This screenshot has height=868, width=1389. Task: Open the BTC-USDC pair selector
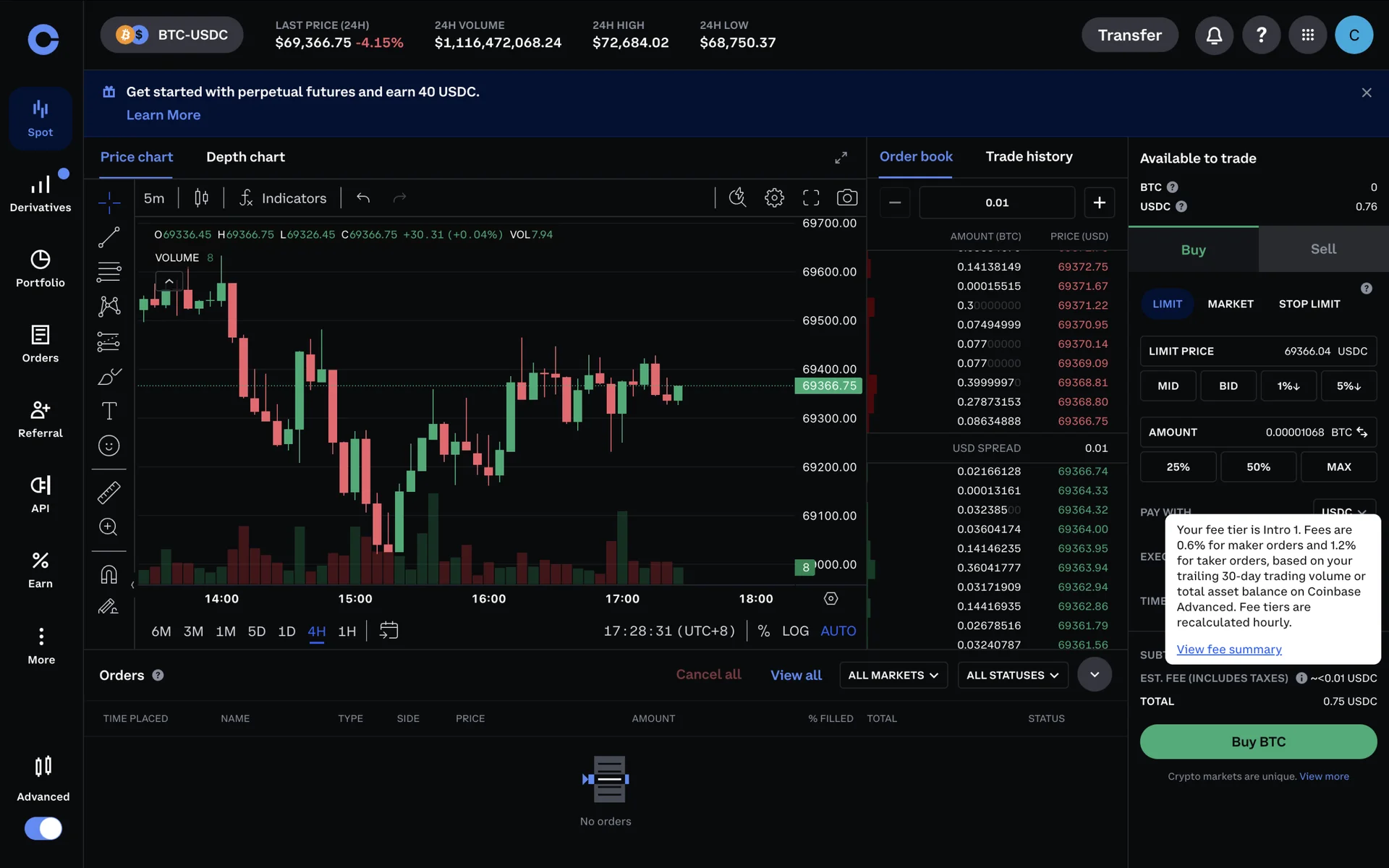(172, 35)
